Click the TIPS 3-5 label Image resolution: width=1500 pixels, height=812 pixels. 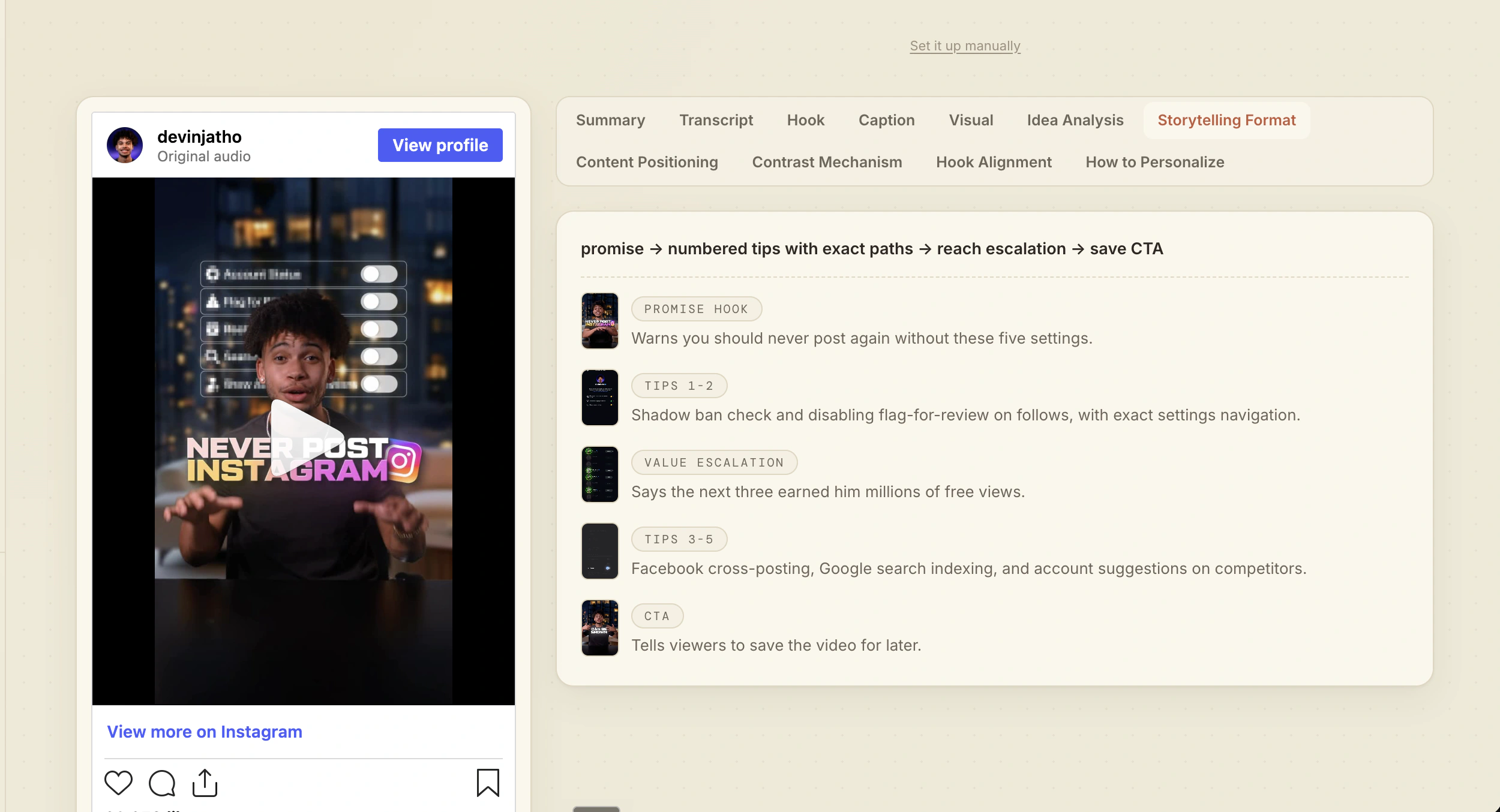coord(679,539)
